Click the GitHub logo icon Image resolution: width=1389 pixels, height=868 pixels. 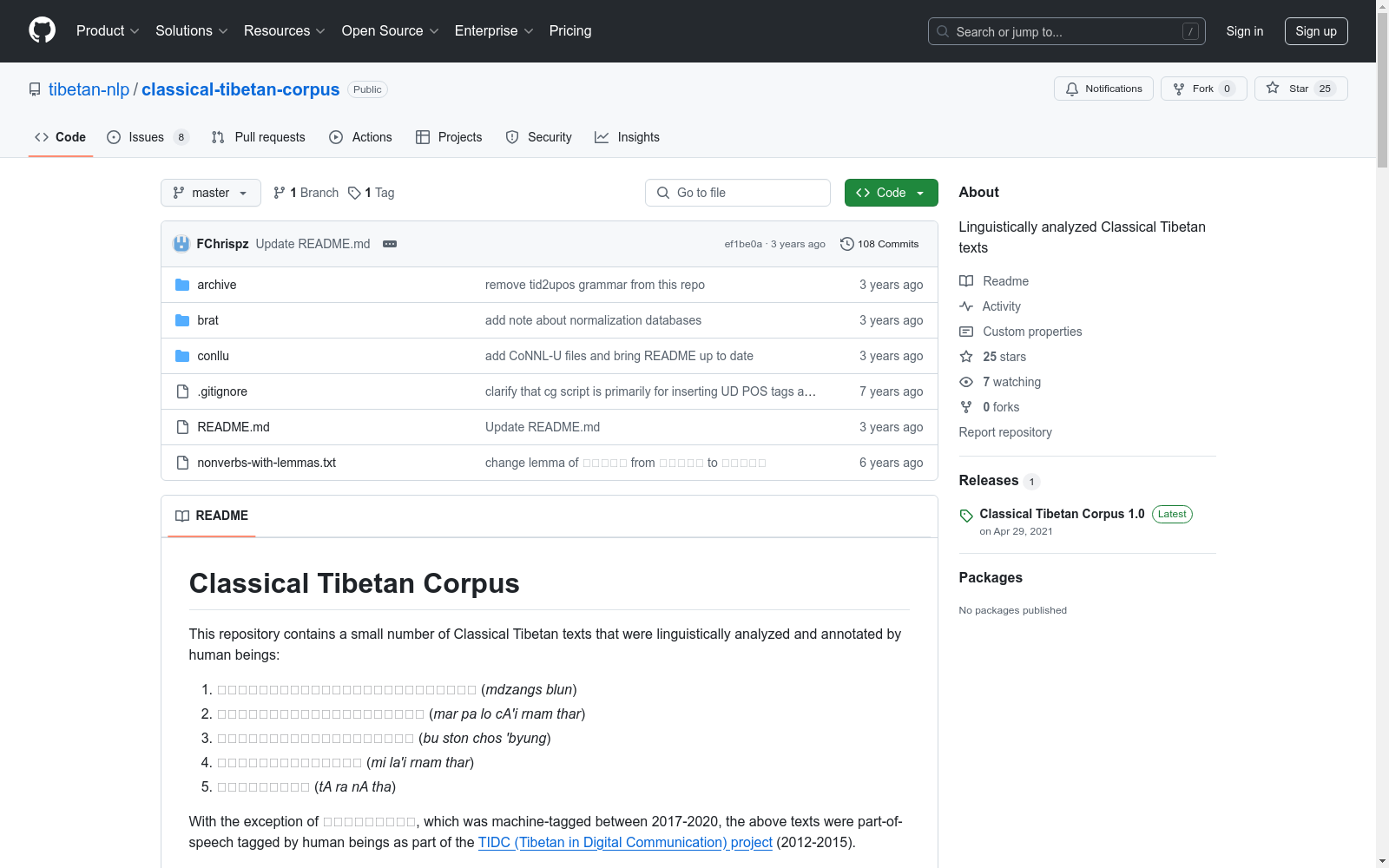click(x=42, y=30)
